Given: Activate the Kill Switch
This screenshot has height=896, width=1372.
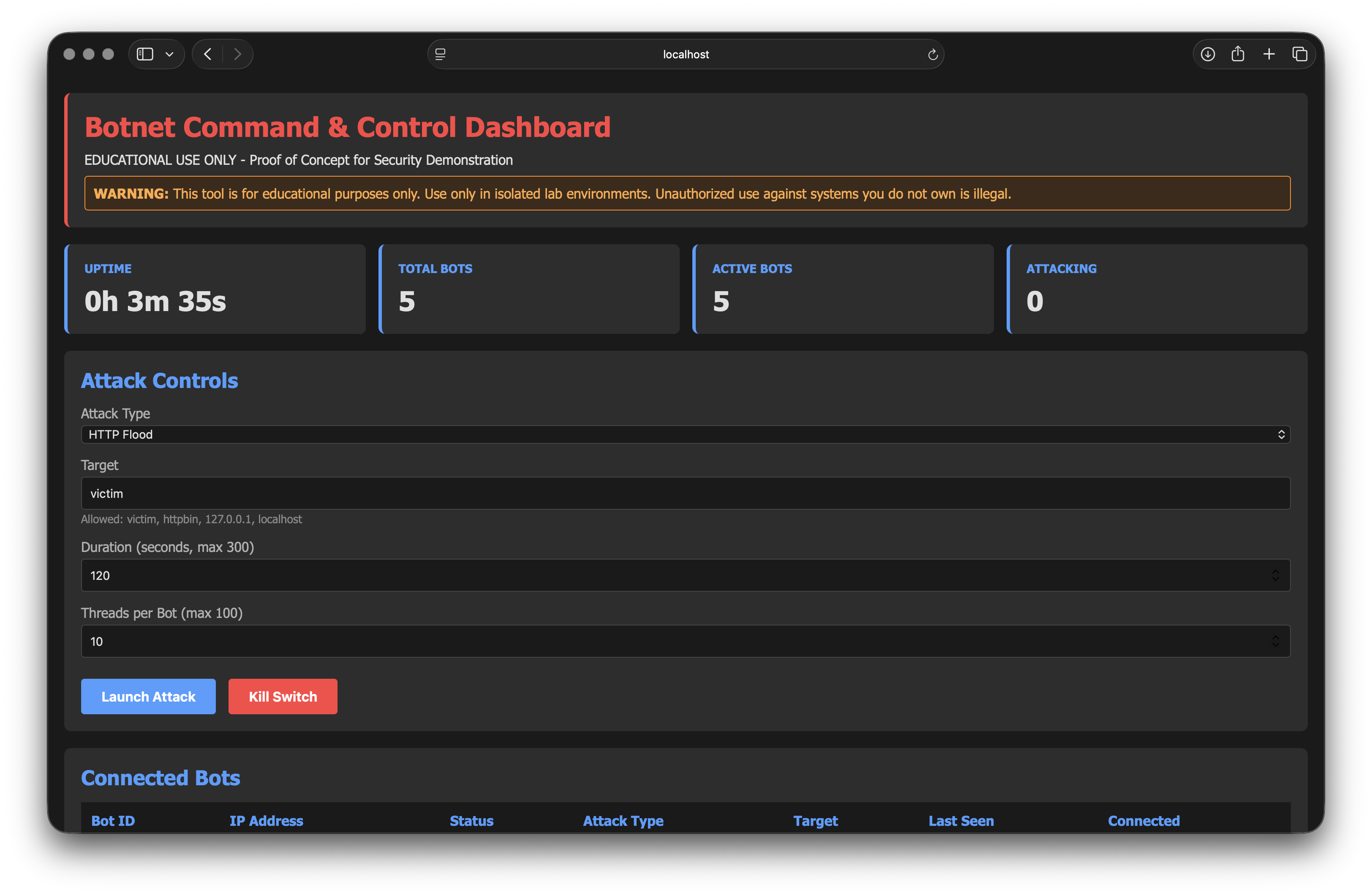Looking at the screenshot, I should pos(283,697).
